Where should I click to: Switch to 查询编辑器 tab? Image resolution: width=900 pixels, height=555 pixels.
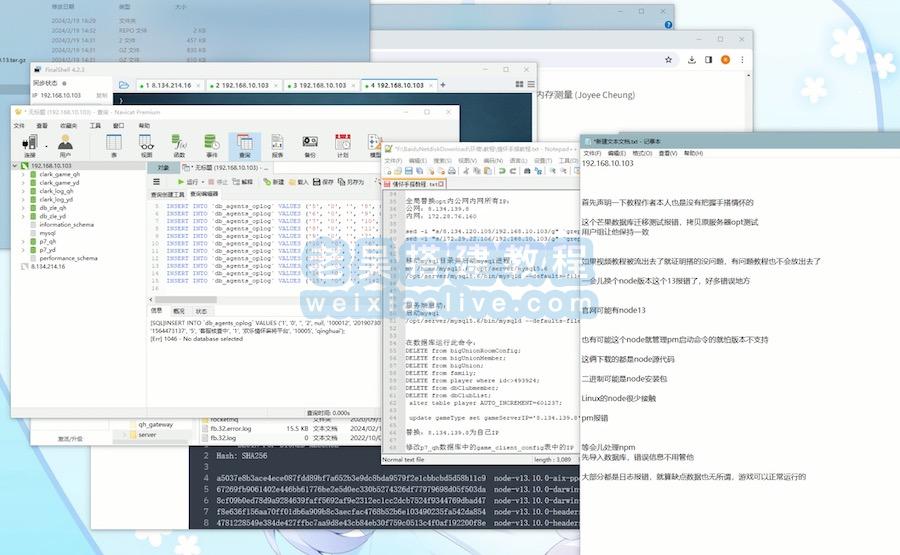tap(204, 194)
